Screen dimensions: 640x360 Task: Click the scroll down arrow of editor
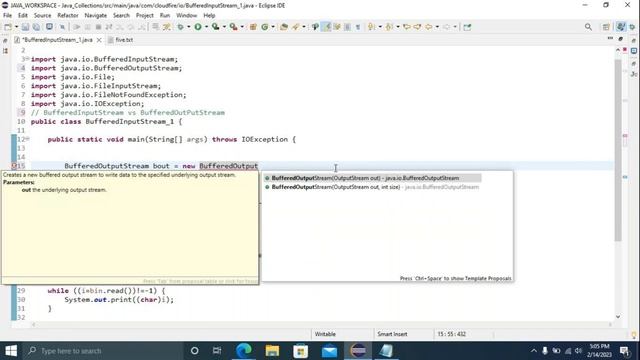(618, 316)
